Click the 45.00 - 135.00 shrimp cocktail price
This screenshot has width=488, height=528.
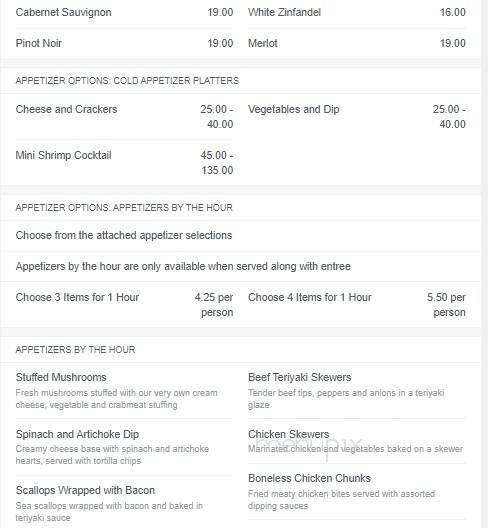tap(217, 163)
